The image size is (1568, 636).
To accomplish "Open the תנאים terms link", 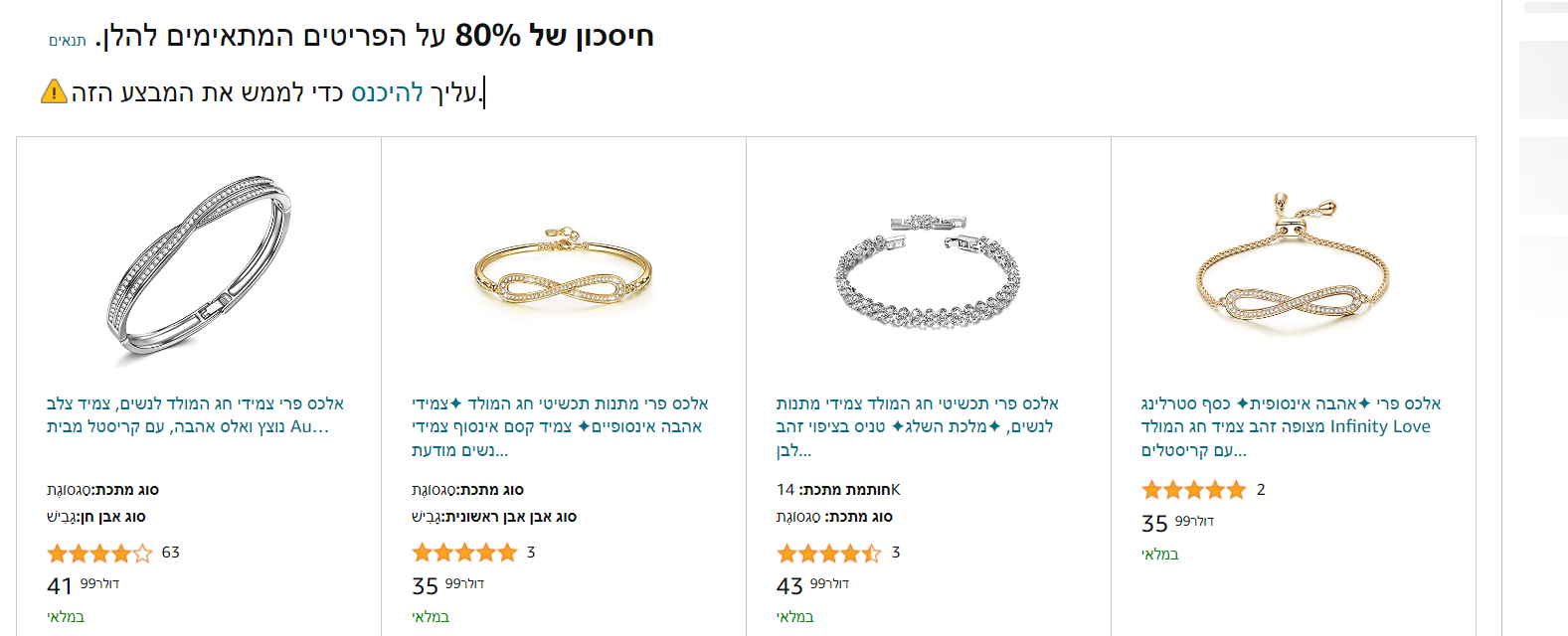I will [x=68, y=41].
